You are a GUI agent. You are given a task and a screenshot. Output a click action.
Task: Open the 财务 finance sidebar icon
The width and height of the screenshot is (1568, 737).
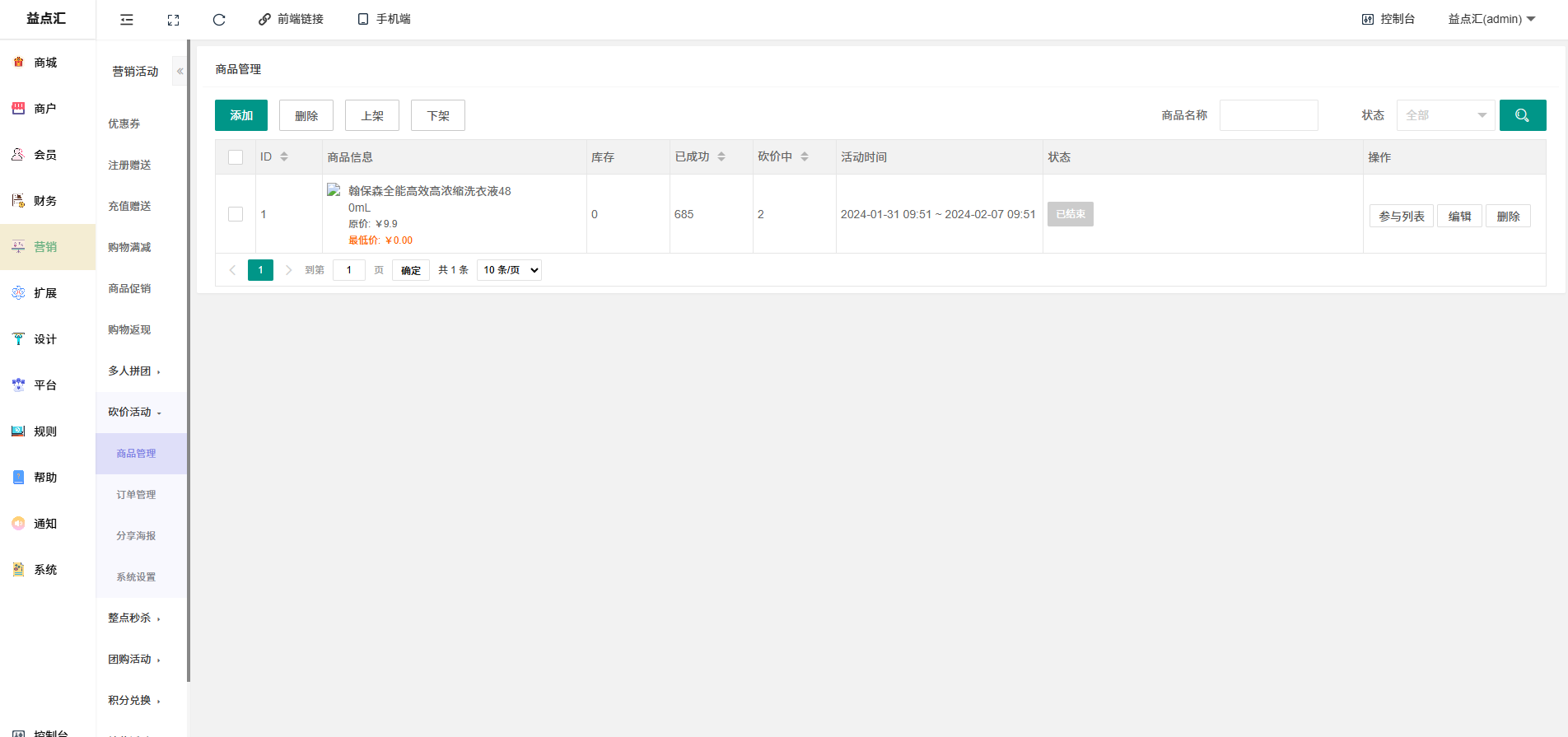pyautogui.click(x=18, y=201)
